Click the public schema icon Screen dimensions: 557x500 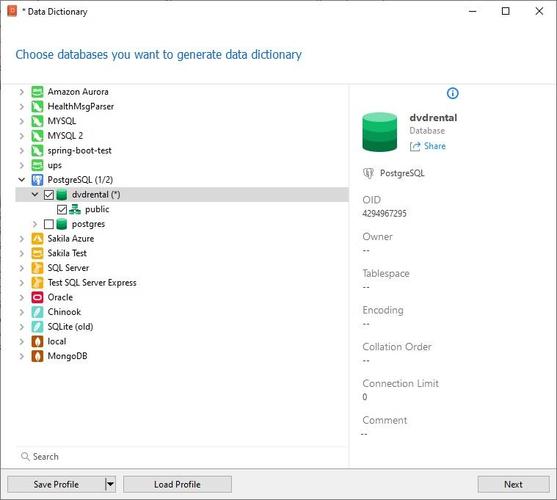point(75,209)
